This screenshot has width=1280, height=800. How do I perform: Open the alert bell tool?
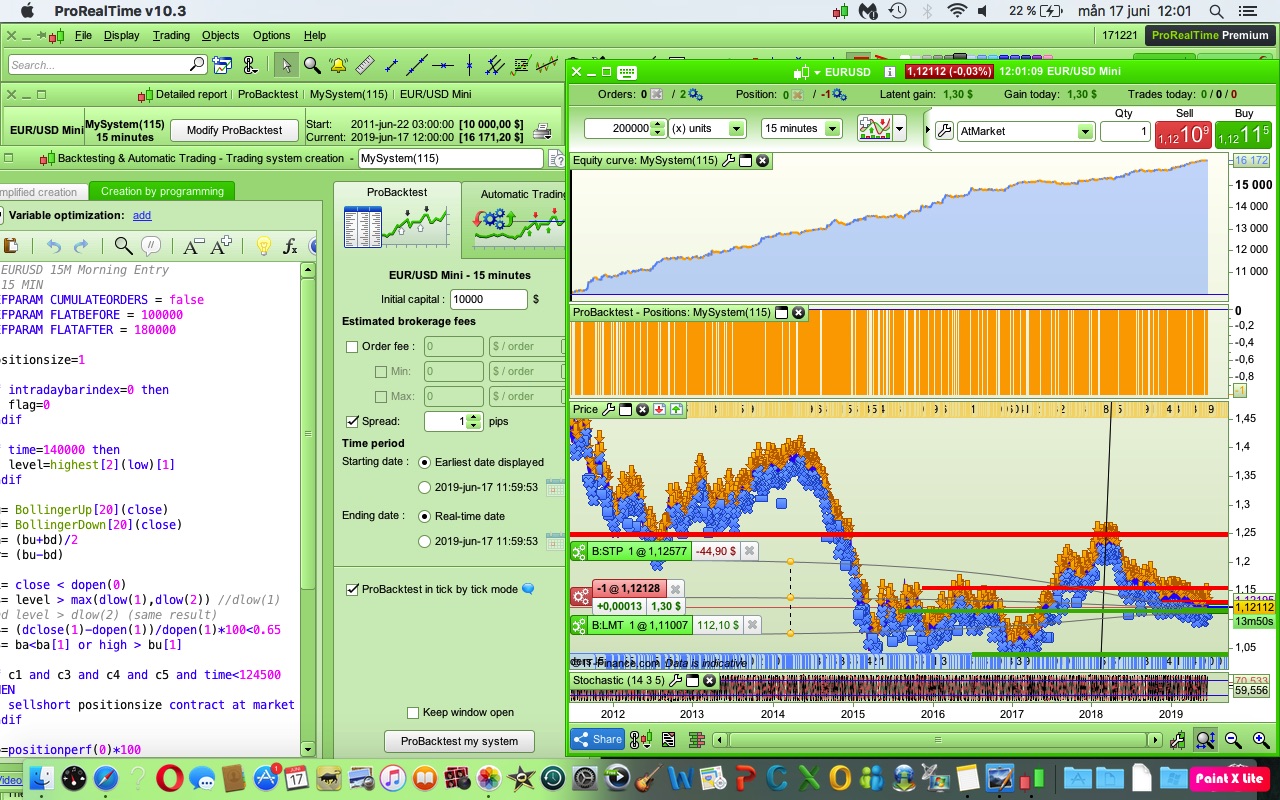tap(338, 65)
